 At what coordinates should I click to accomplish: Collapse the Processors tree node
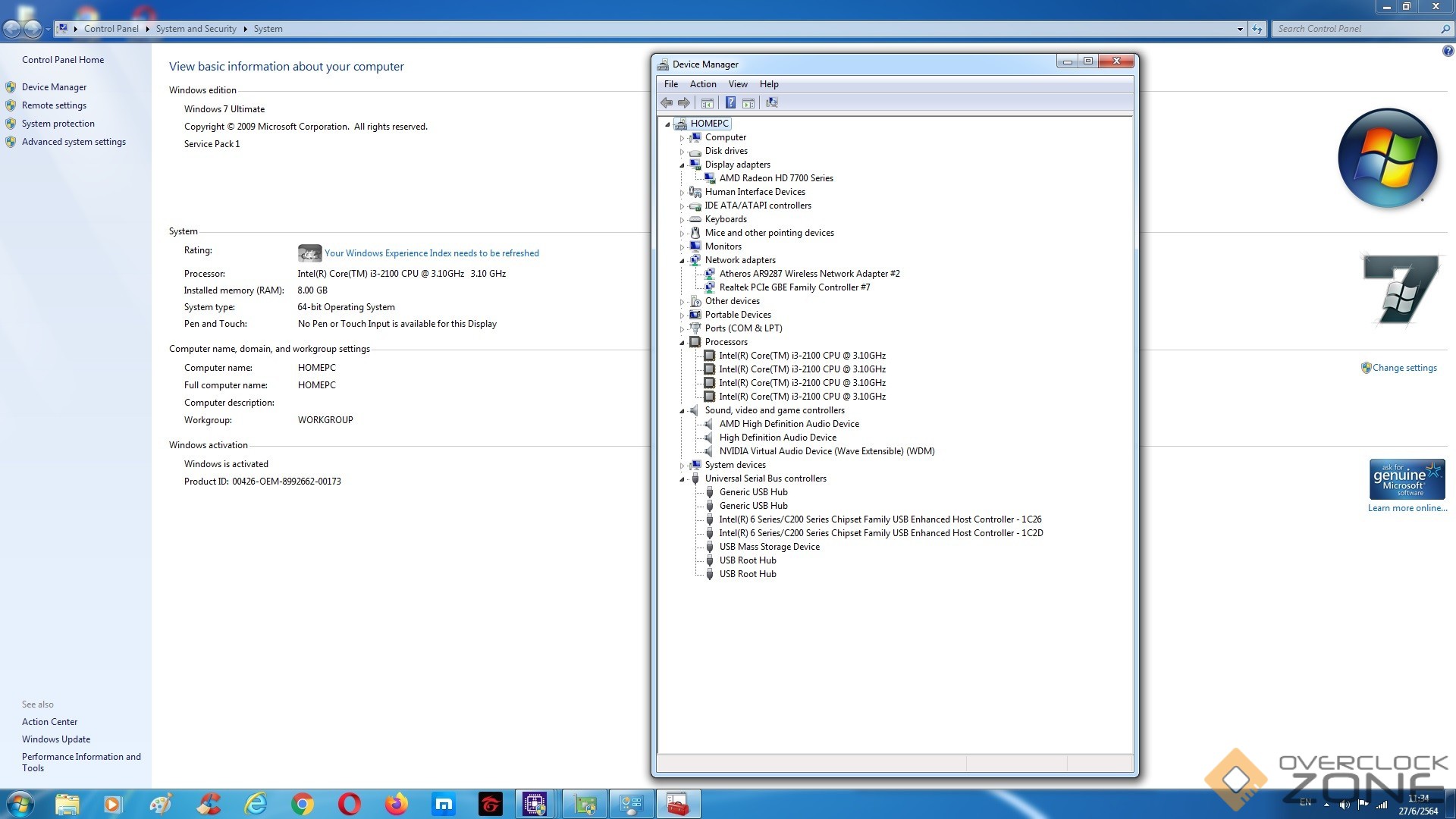click(x=682, y=343)
